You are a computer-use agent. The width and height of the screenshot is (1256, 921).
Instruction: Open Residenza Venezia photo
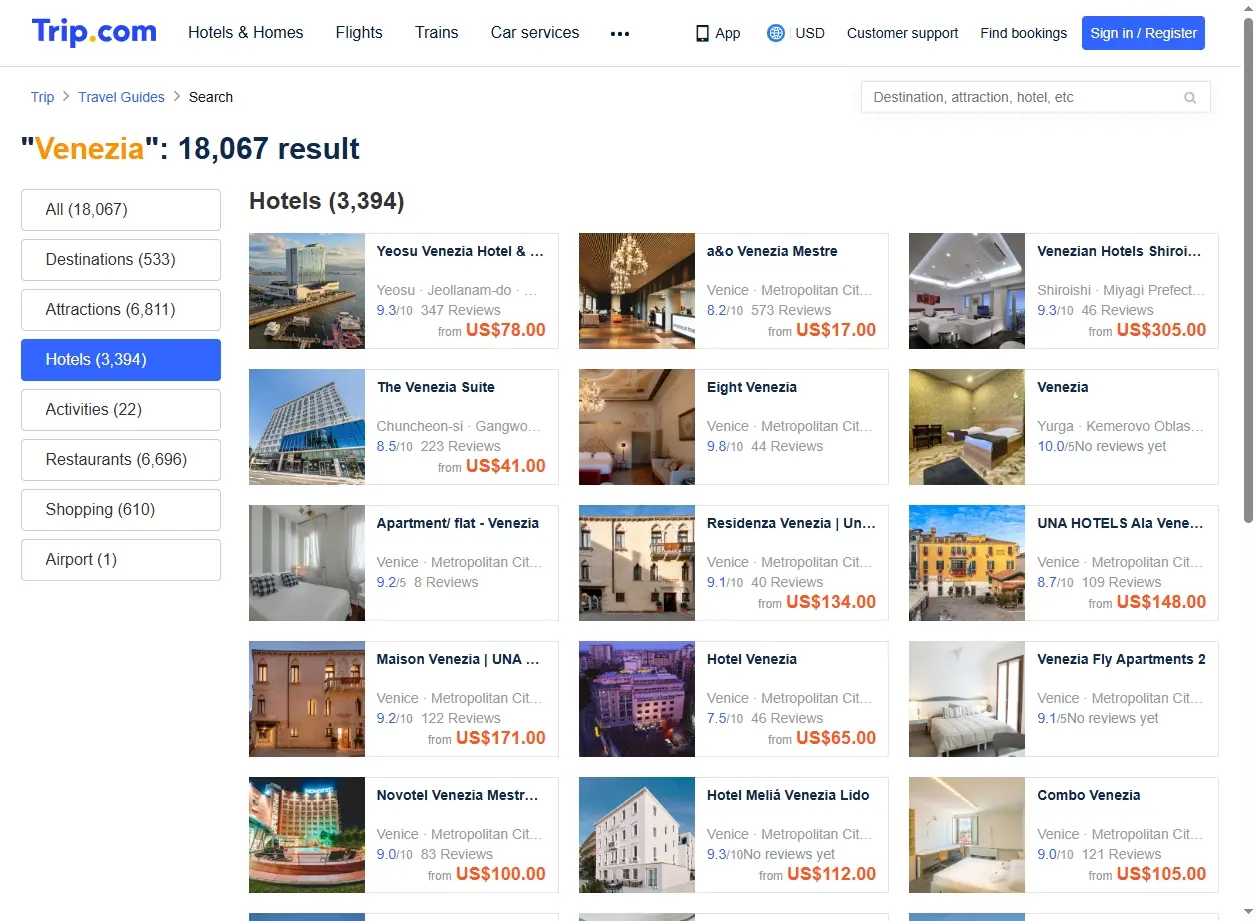tap(637, 563)
